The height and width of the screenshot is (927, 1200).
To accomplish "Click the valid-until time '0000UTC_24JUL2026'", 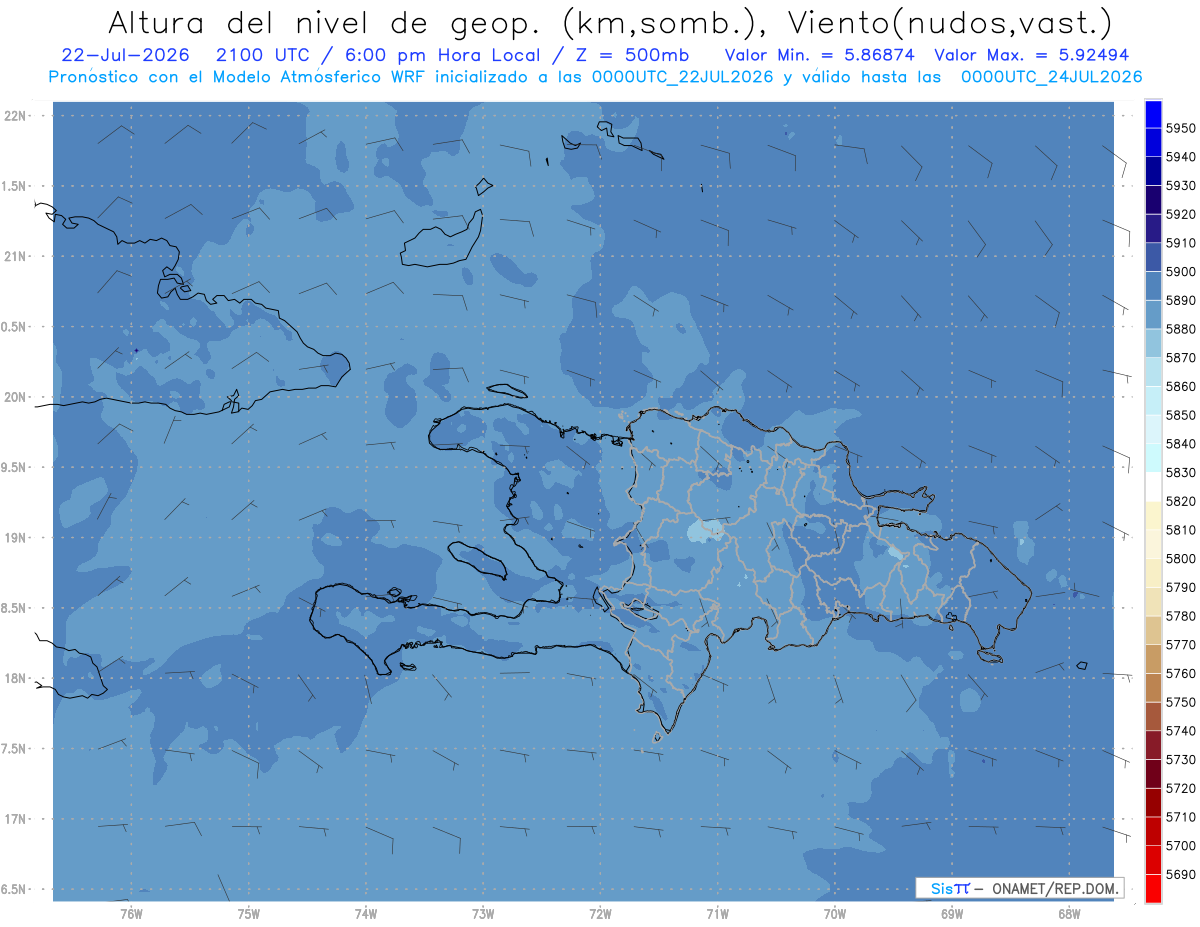I will (x=1051, y=77).
